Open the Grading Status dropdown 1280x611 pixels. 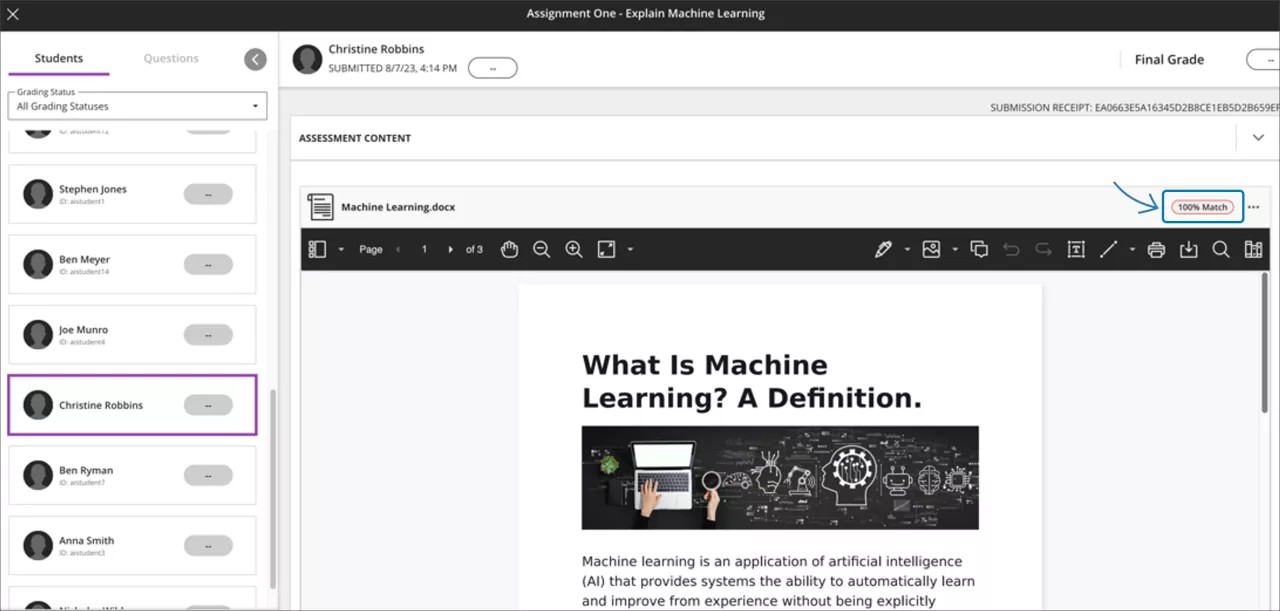[137, 106]
